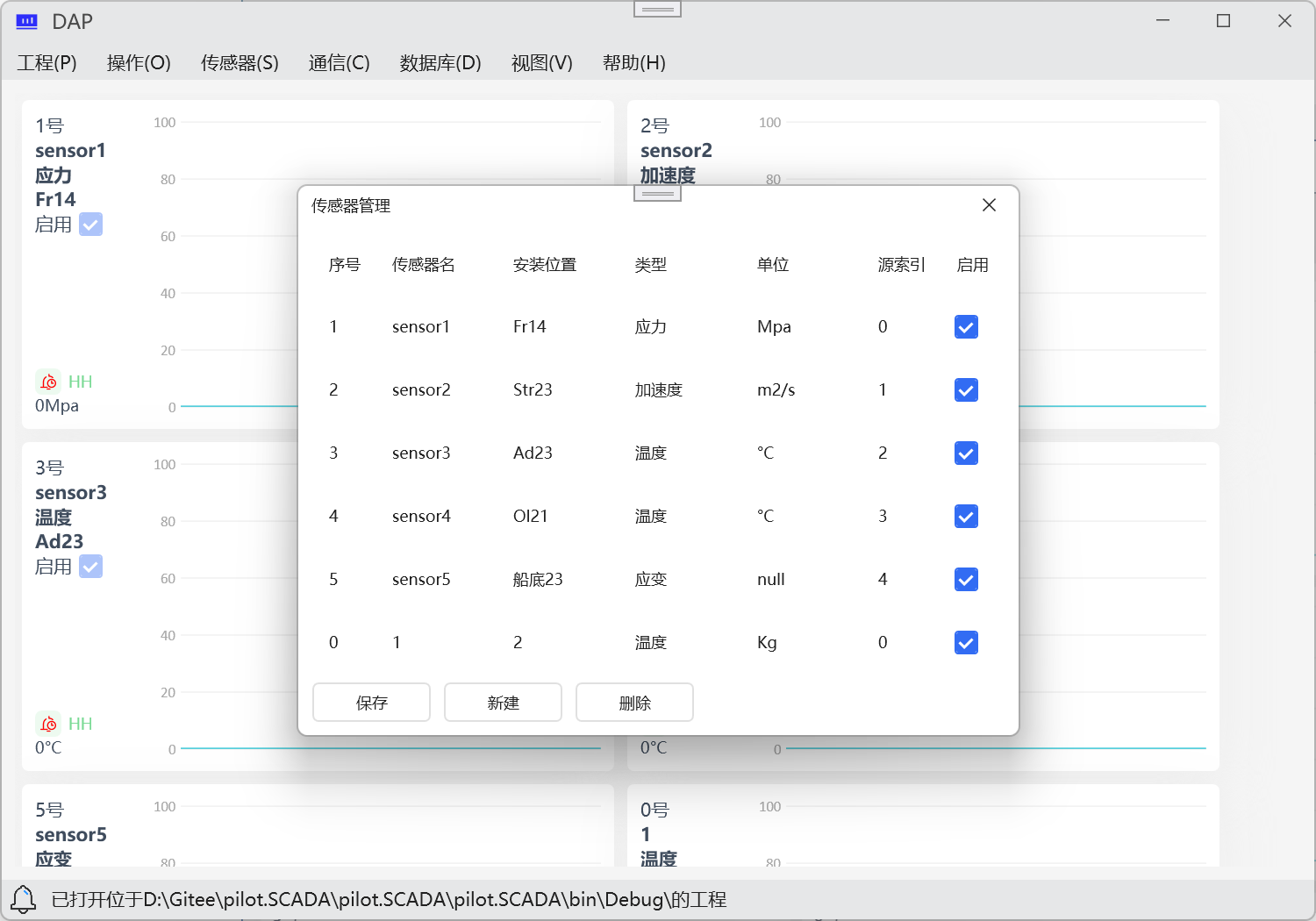This screenshot has height=921, width=1316.
Task: Open the 数据库(D) menu
Action: pos(440,62)
